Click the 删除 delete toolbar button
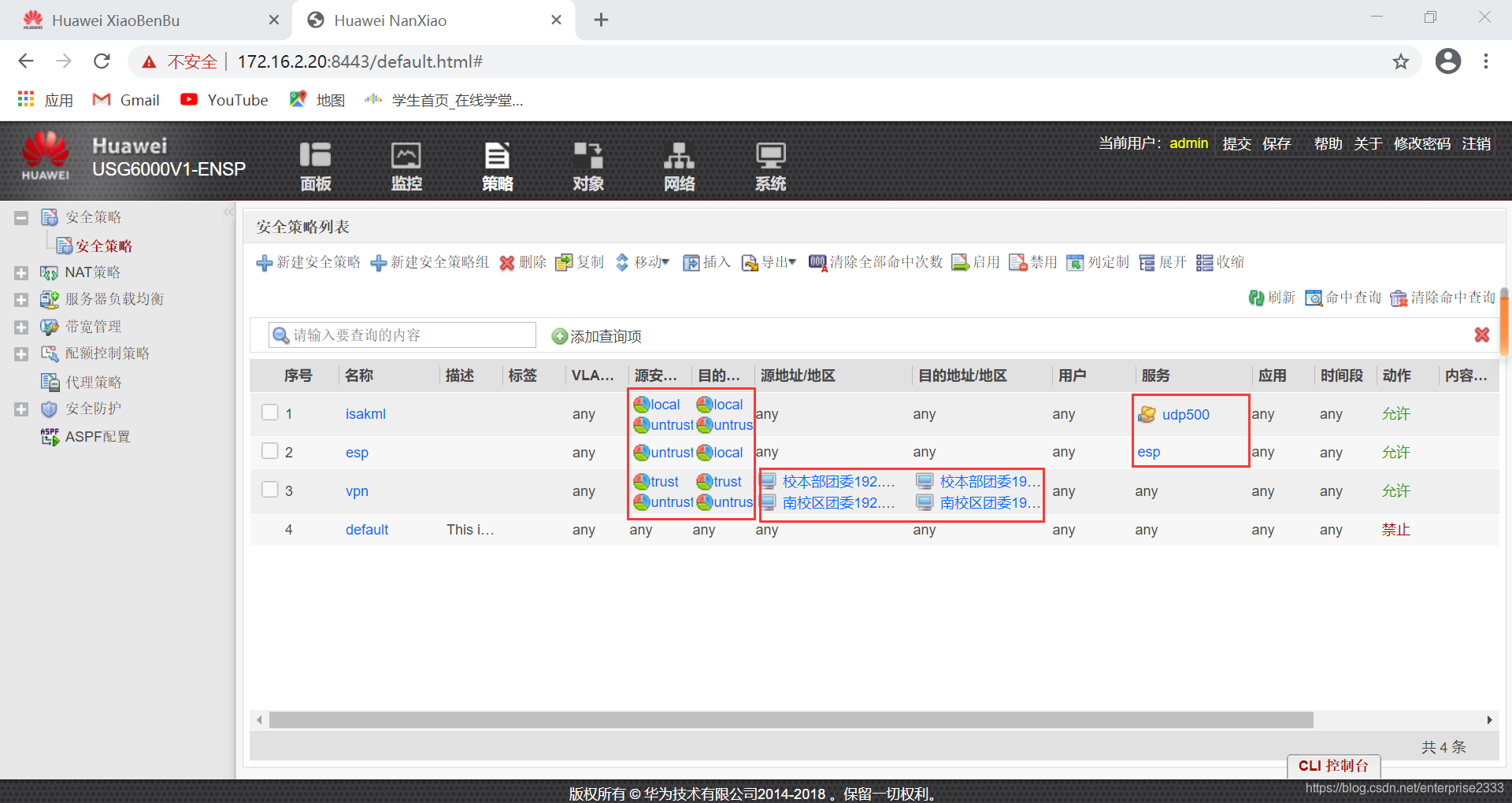This screenshot has width=1512, height=803. pos(523,262)
